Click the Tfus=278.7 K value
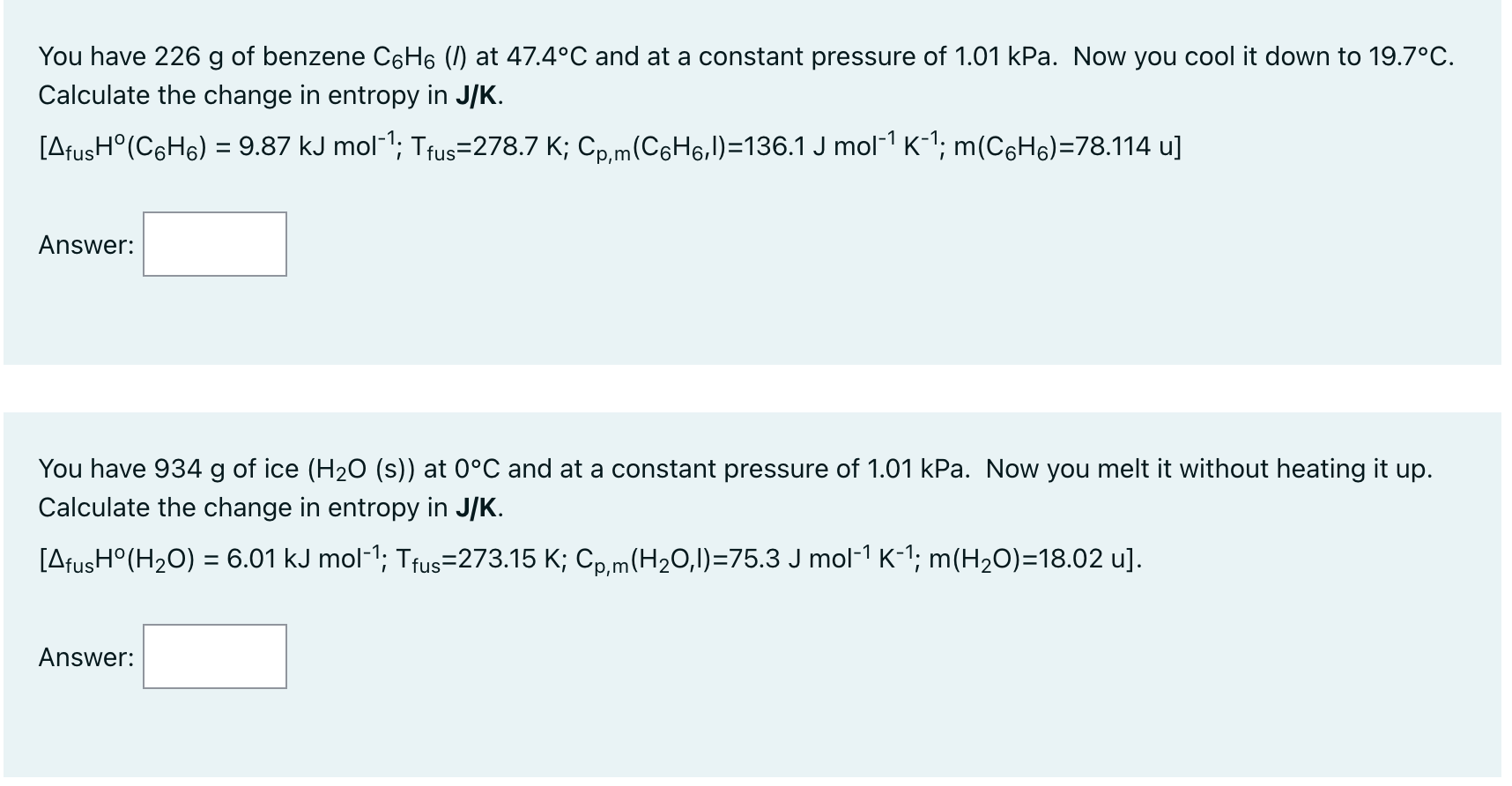Viewport: 1512px width, 786px height. (489, 146)
